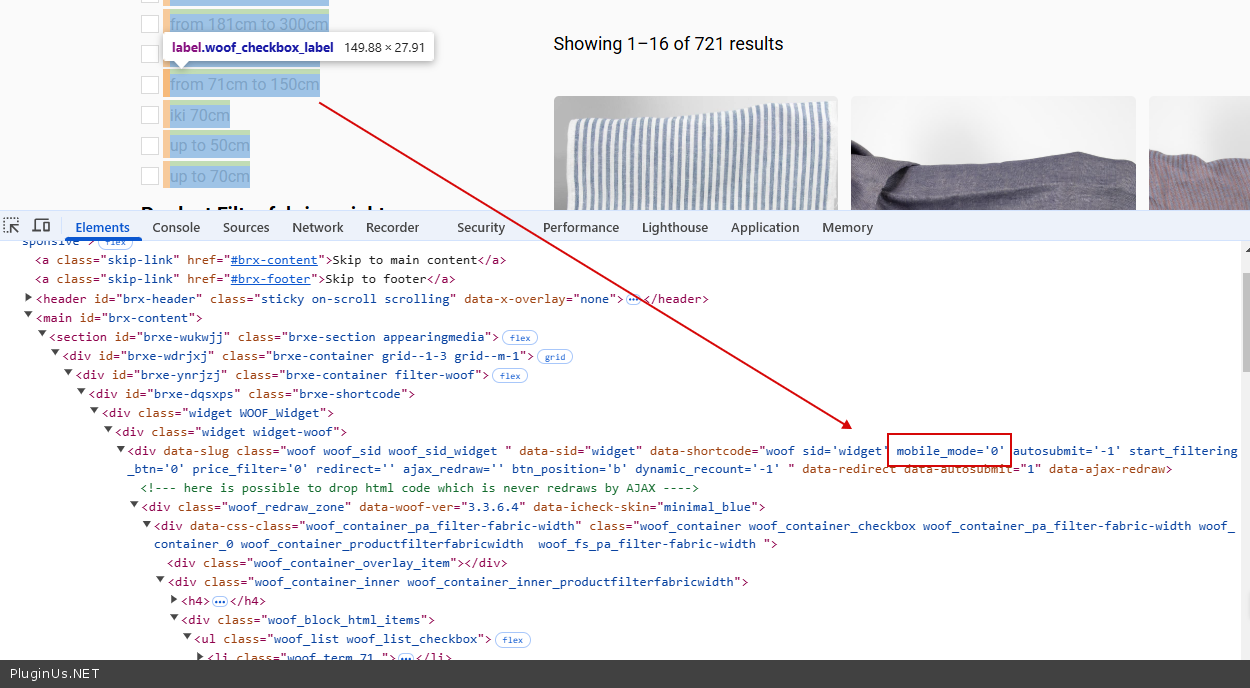Screen dimensions: 1250x688
Task: Toggle the device toolbar icon
Action: point(41,226)
